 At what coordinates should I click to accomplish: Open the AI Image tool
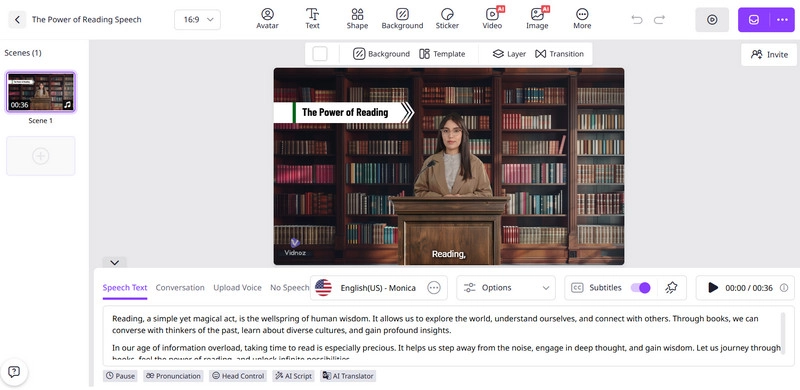537,19
